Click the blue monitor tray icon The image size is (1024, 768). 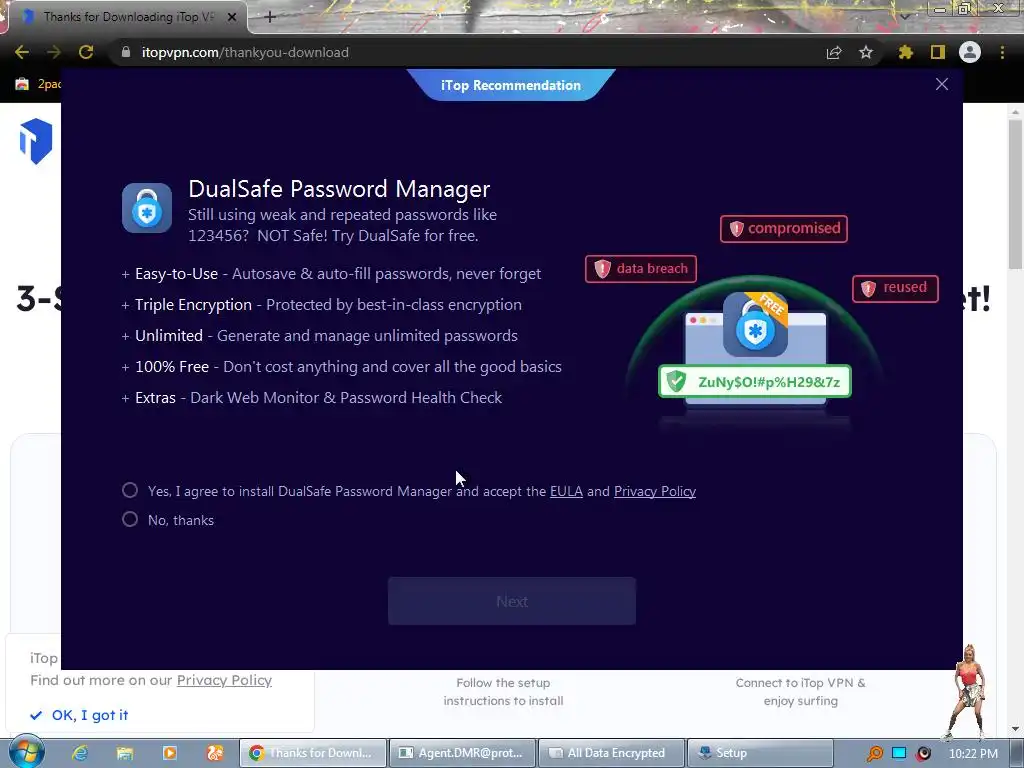coord(899,753)
